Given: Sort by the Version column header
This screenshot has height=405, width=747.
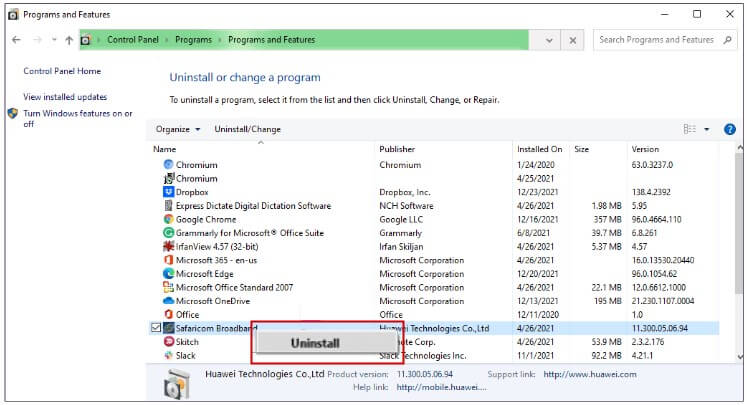Looking at the screenshot, I should tap(645, 149).
